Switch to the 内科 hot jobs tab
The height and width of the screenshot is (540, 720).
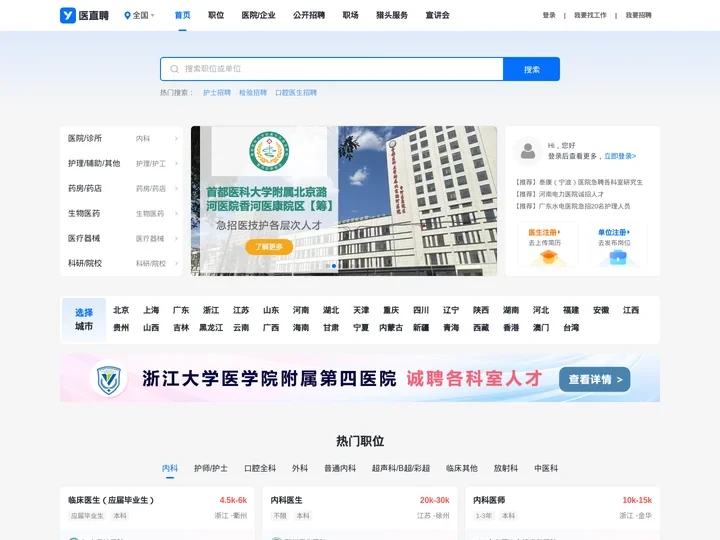click(170, 468)
